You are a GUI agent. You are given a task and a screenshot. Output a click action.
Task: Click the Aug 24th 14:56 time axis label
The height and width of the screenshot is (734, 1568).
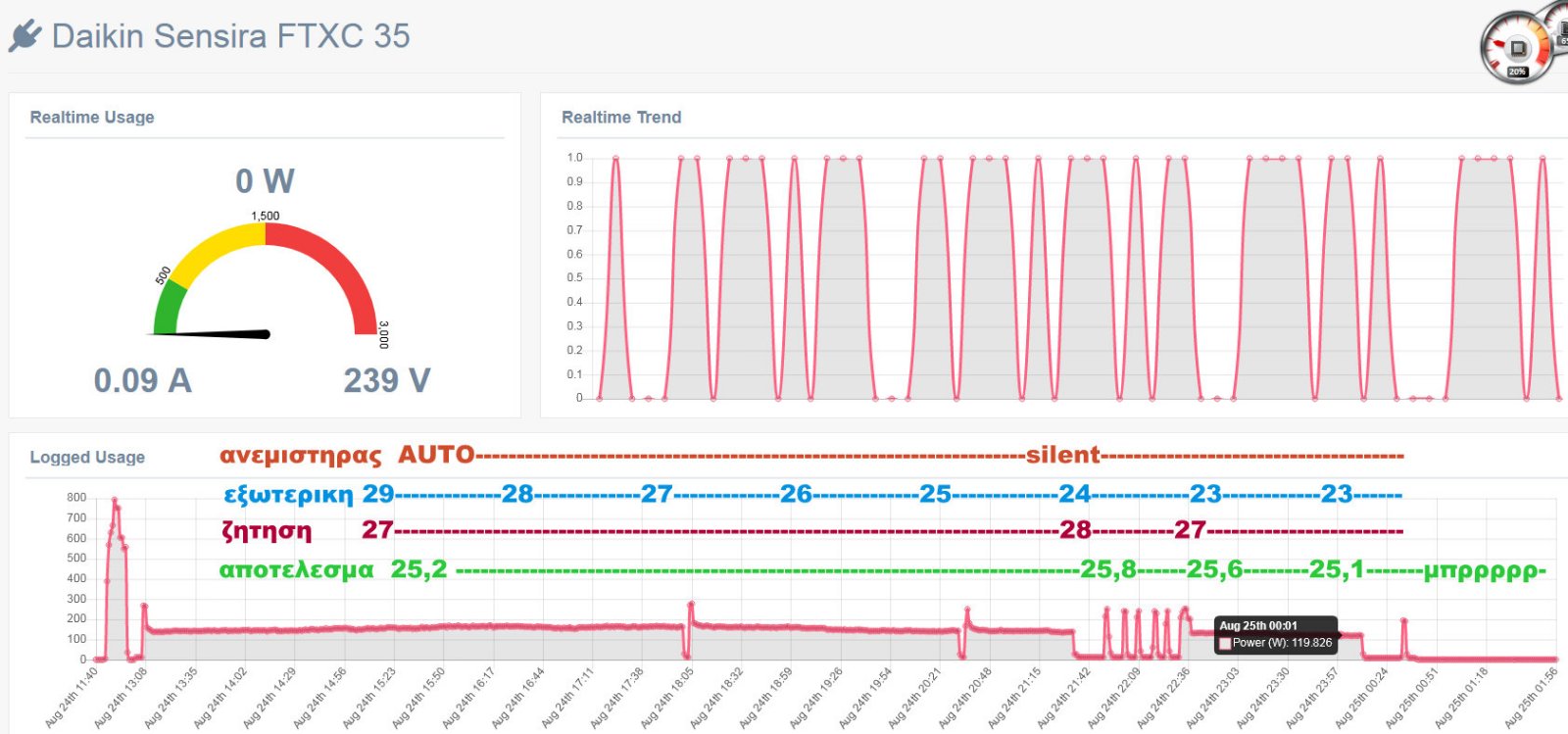320,699
